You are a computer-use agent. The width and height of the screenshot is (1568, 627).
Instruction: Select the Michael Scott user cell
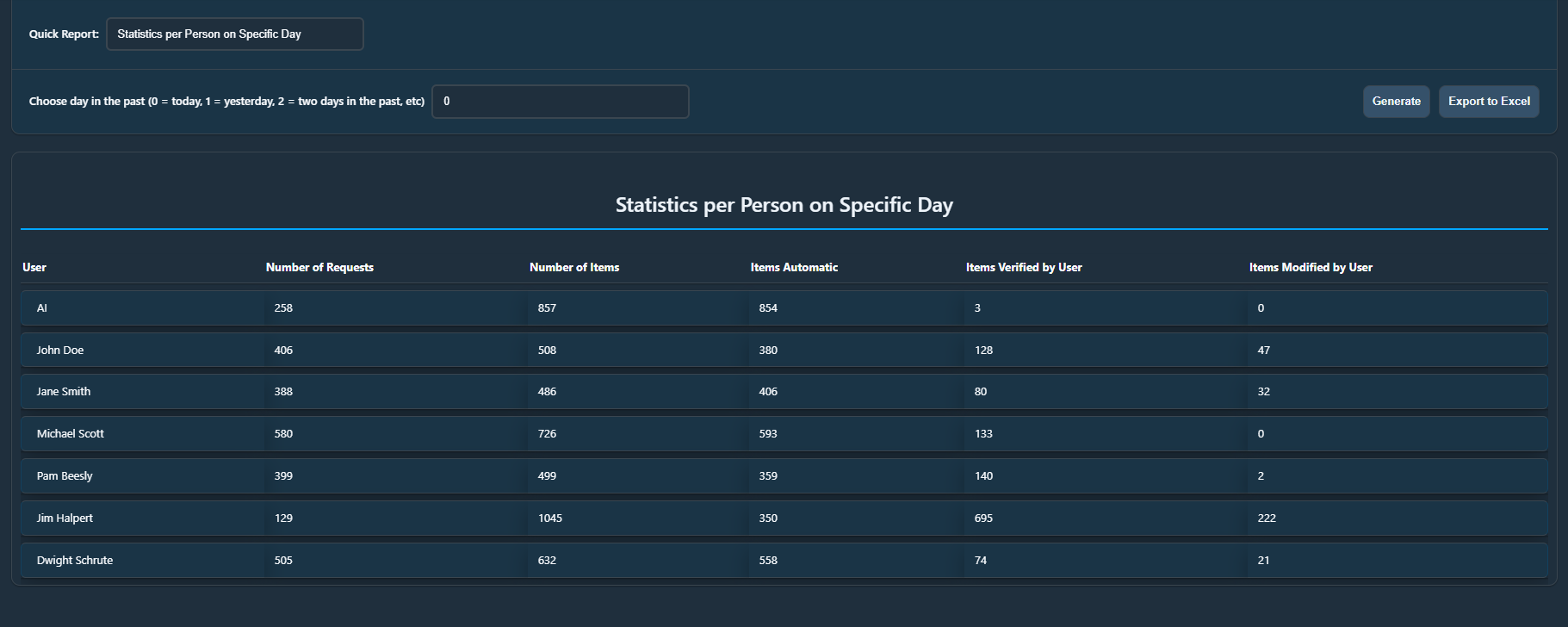coord(70,433)
